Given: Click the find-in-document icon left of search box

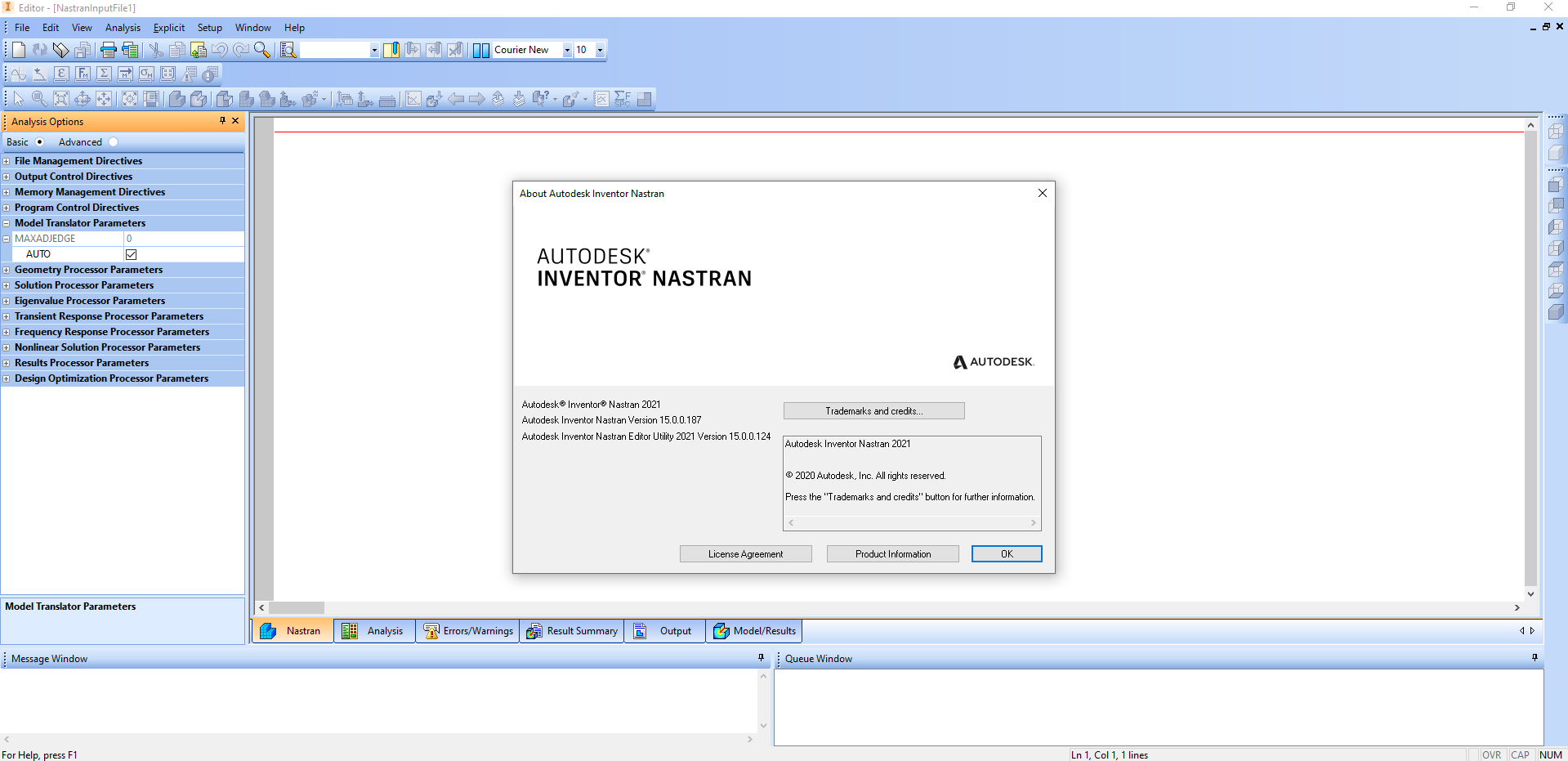Looking at the screenshot, I should [288, 50].
